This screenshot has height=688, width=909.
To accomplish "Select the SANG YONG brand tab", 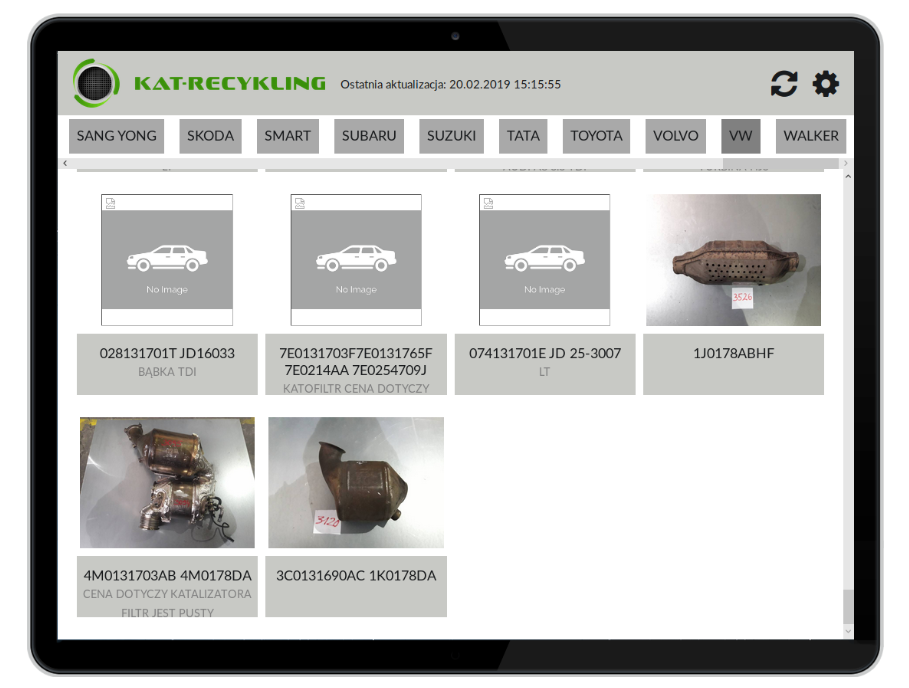I will (117, 136).
